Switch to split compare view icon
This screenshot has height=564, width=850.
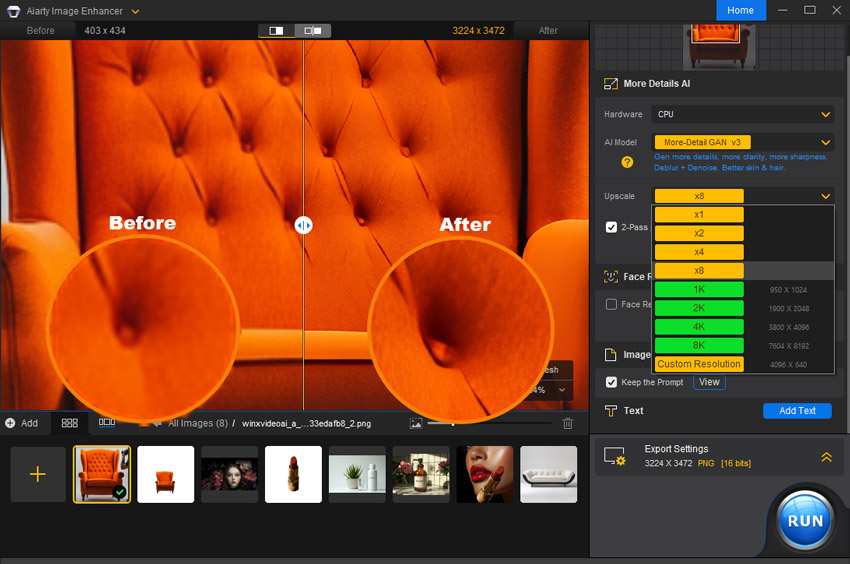coord(276,31)
